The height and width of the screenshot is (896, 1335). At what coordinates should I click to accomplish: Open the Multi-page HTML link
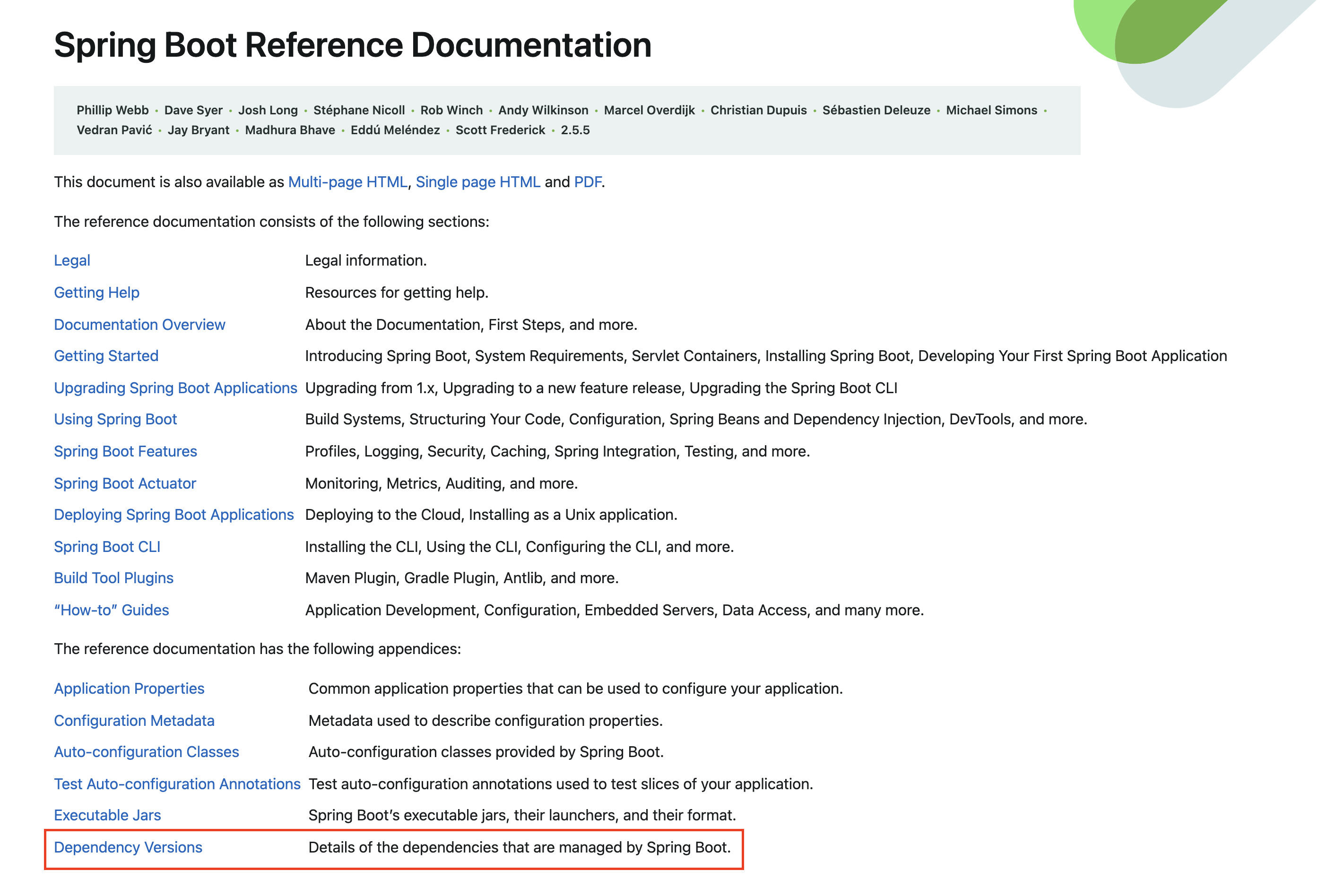pos(347,182)
